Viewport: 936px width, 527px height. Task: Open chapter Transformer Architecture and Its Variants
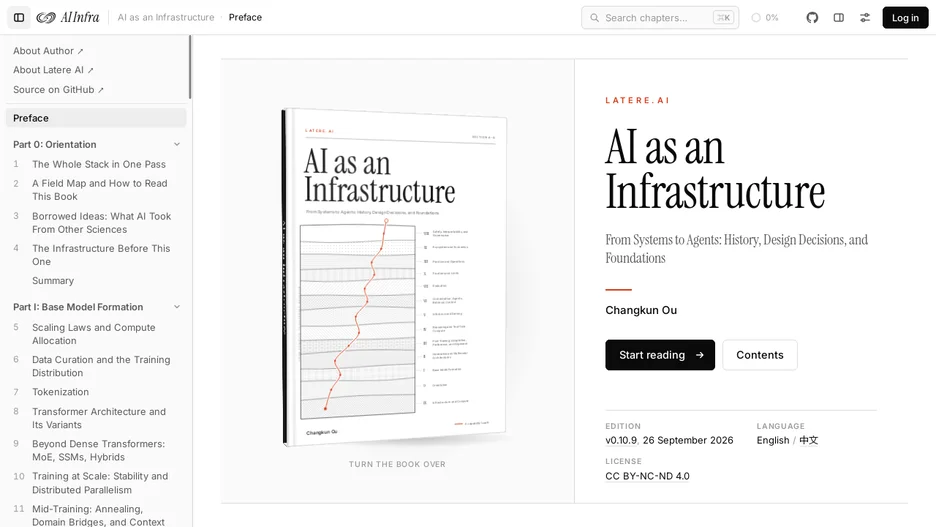[99, 418]
